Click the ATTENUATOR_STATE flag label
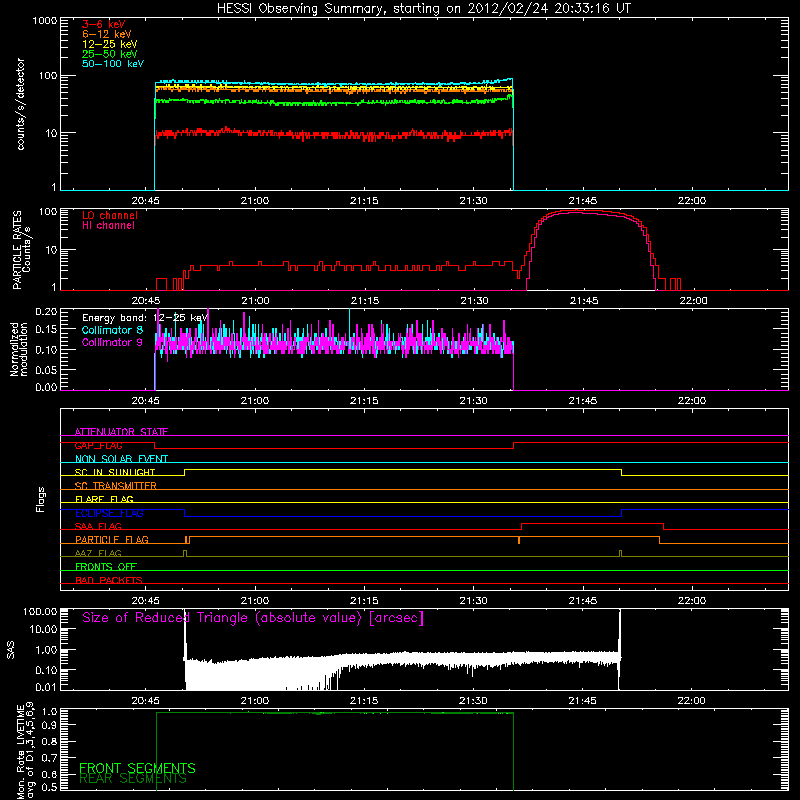The height and width of the screenshot is (800, 800). 121,432
